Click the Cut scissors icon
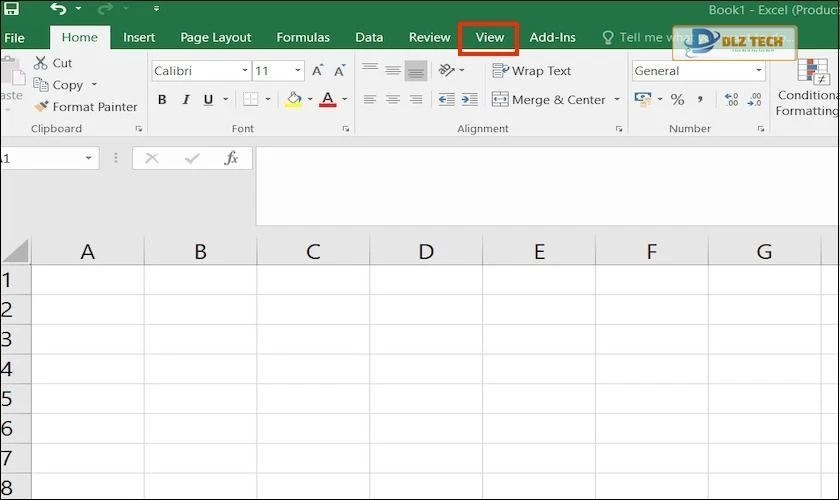This screenshot has height=500, width=840. coord(41,63)
